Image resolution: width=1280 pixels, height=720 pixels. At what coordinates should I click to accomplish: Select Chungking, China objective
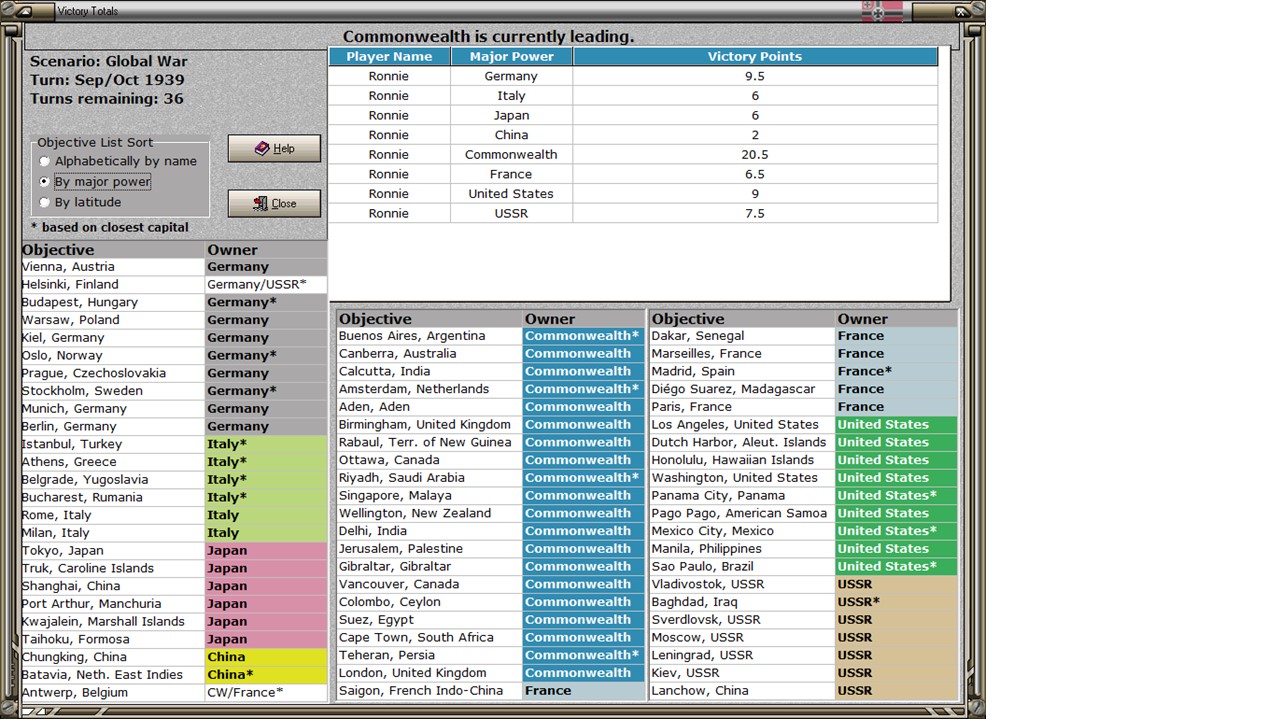point(113,657)
